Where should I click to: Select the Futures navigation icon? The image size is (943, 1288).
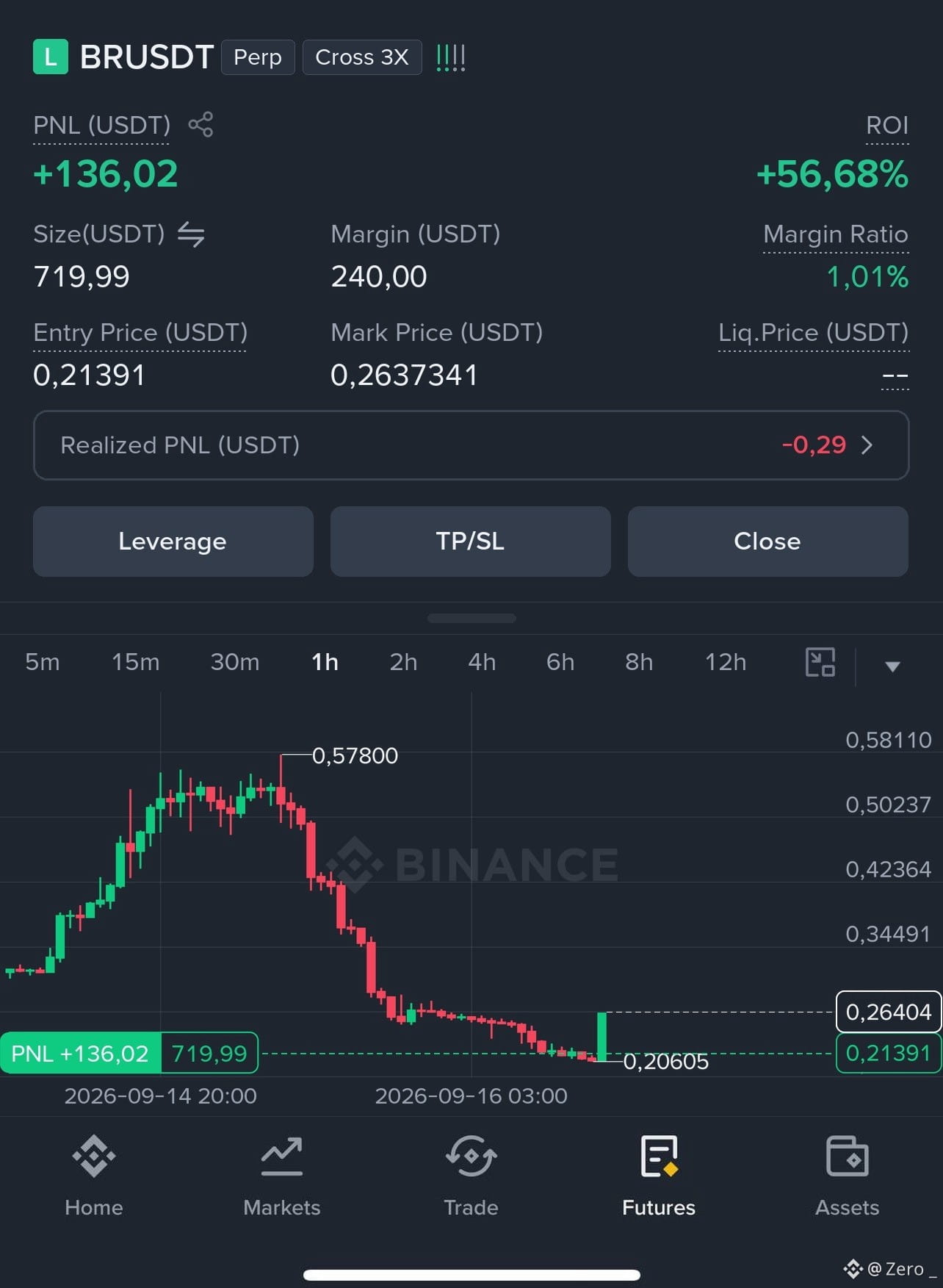click(x=659, y=1156)
